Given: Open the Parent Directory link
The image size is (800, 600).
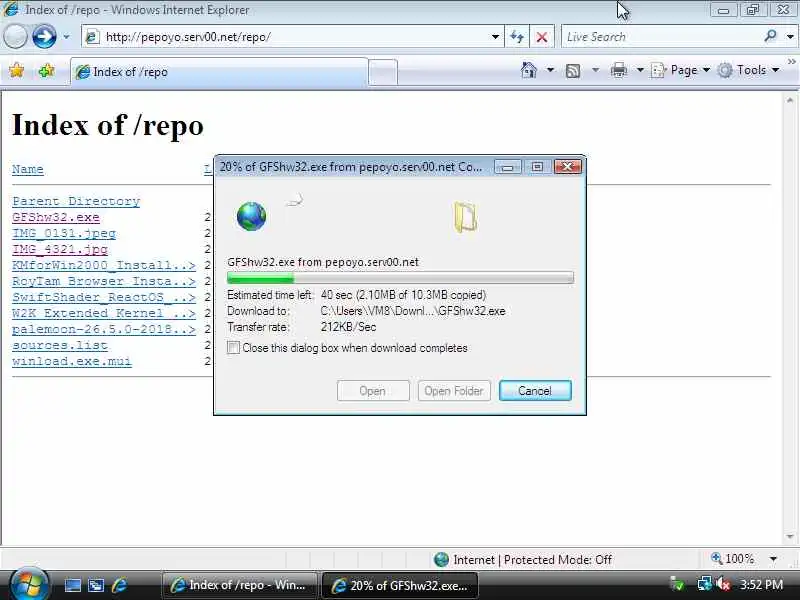Looking at the screenshot, I should point(76,201).
